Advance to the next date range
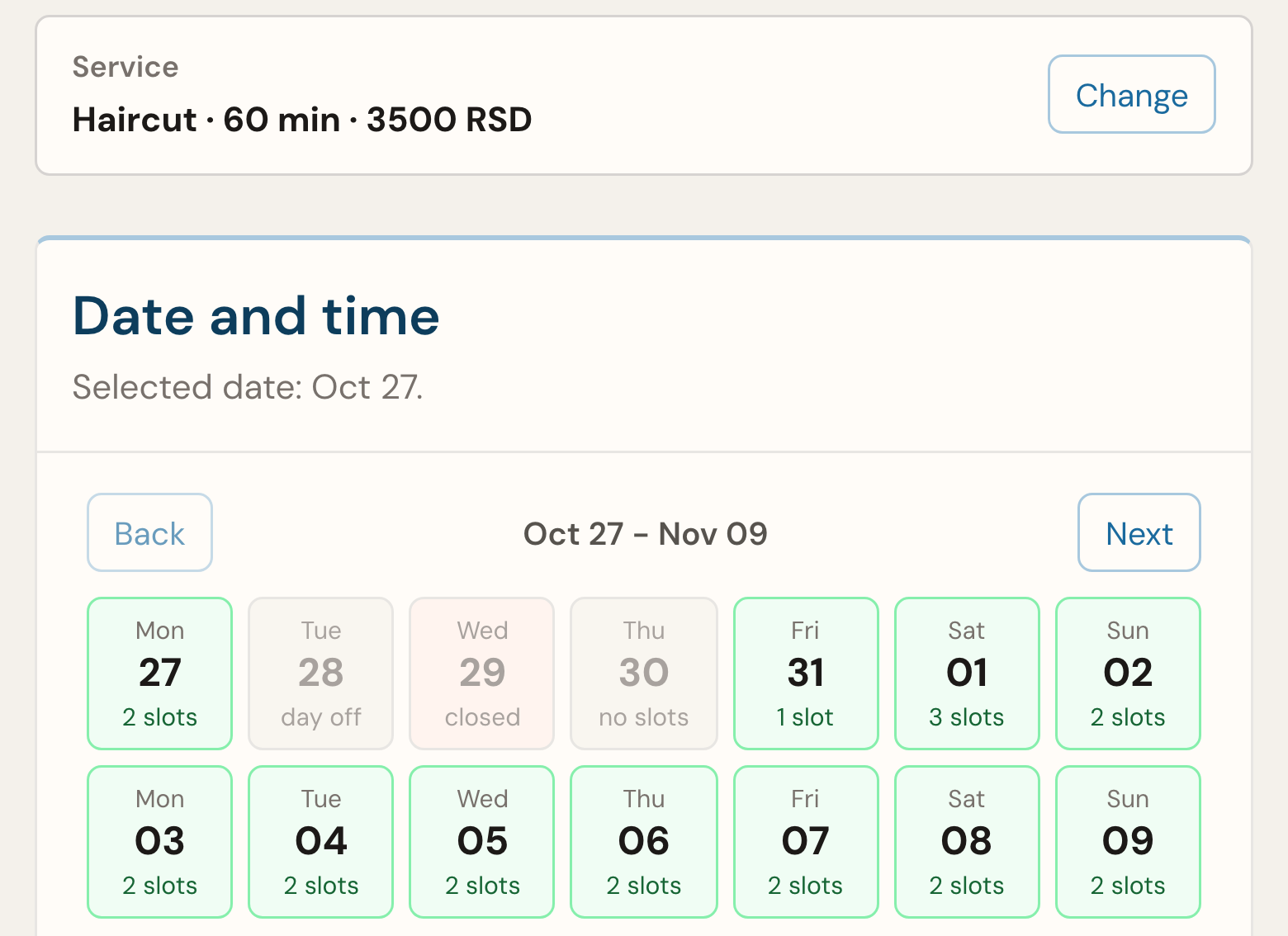The image size is (1288, 936). click(x=1139, y=532)
